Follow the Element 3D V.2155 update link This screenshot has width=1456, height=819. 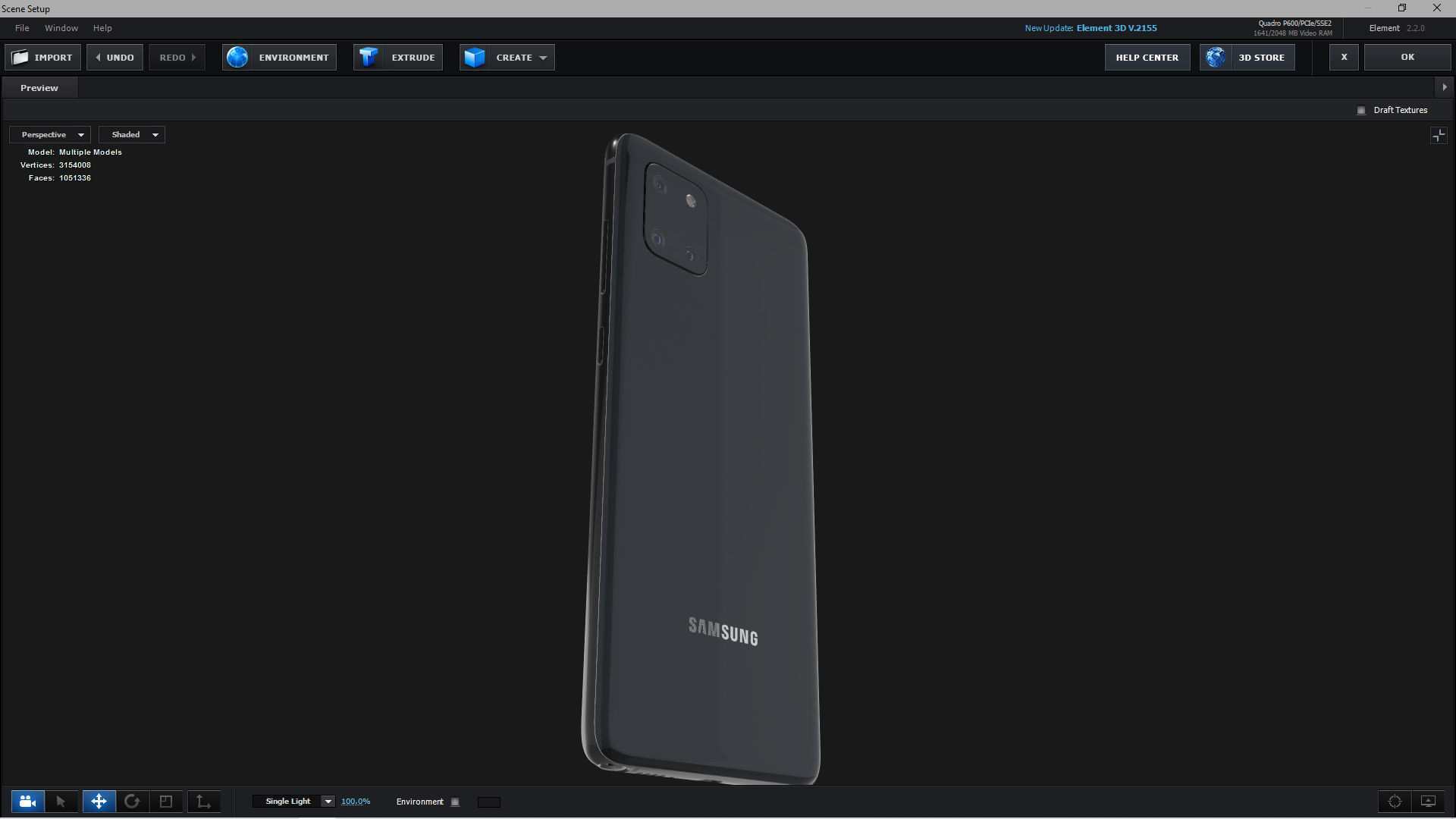[1116, 28]
